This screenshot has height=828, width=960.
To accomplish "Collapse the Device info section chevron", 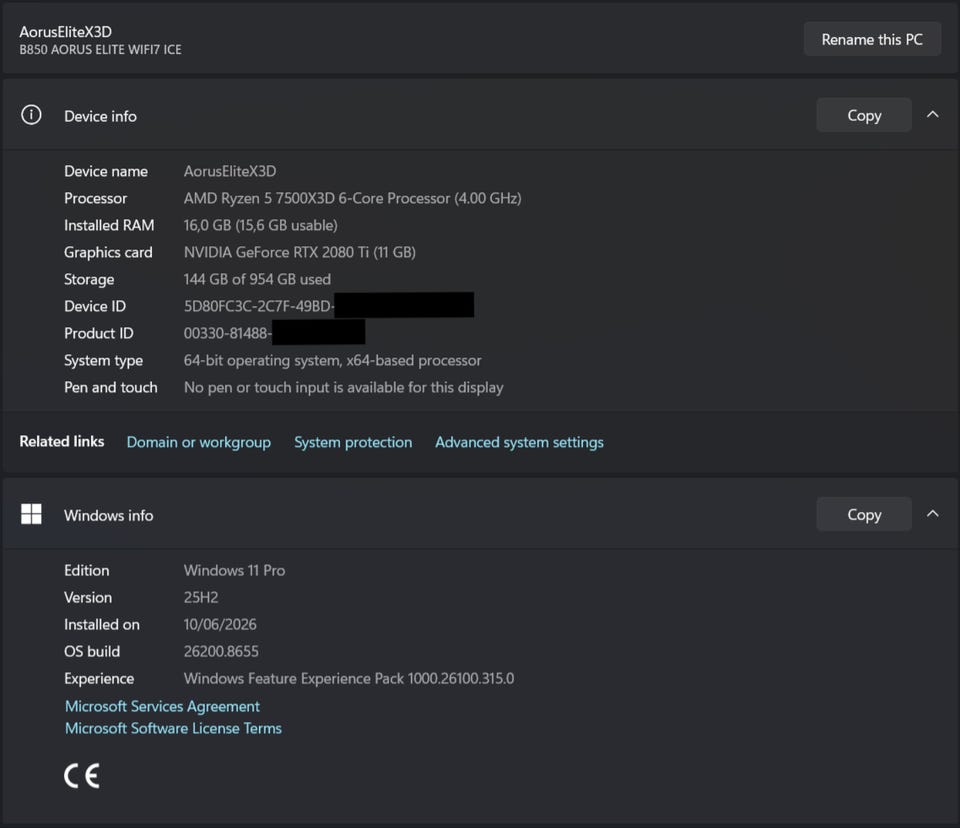I will point(932,115).
